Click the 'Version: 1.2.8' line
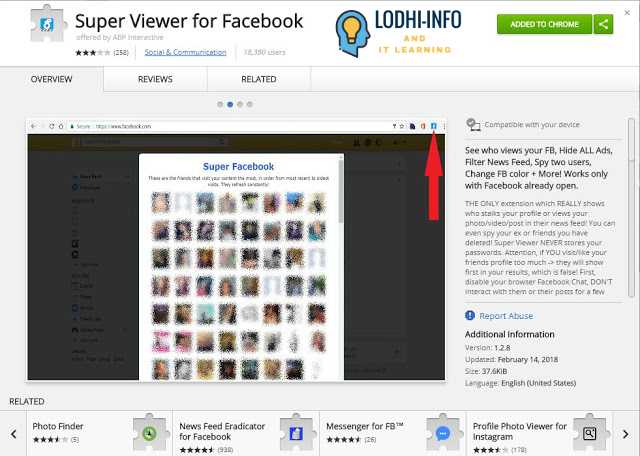The width and height of the screenshot is (640, 456). (488, 348)
